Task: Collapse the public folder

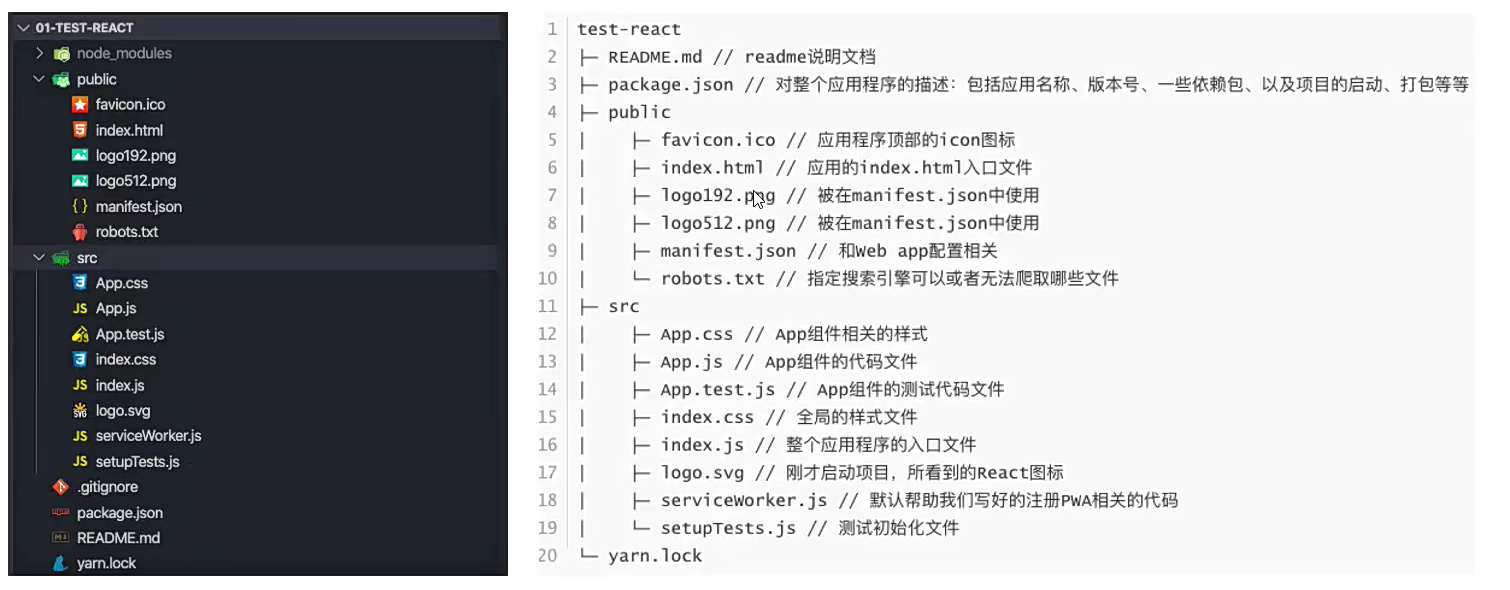Action: click(x=40, y=79)
